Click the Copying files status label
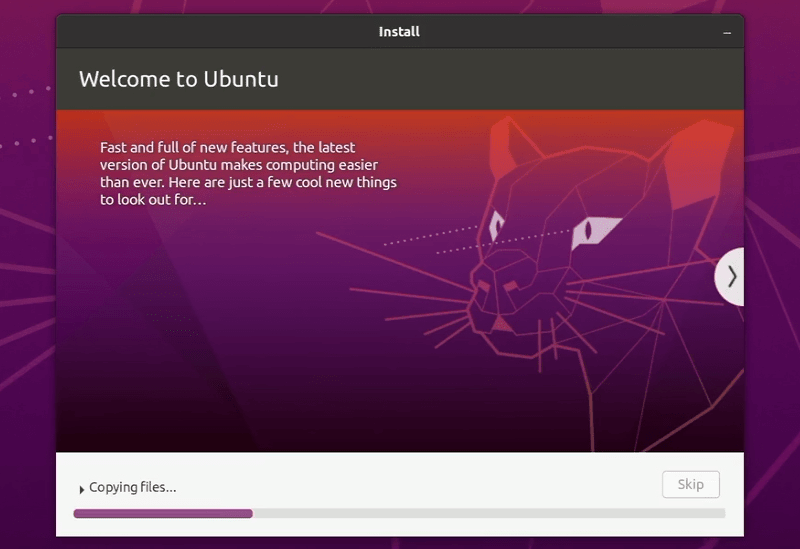This screenshot has width=800, height=549. click(x=132, y=488)
